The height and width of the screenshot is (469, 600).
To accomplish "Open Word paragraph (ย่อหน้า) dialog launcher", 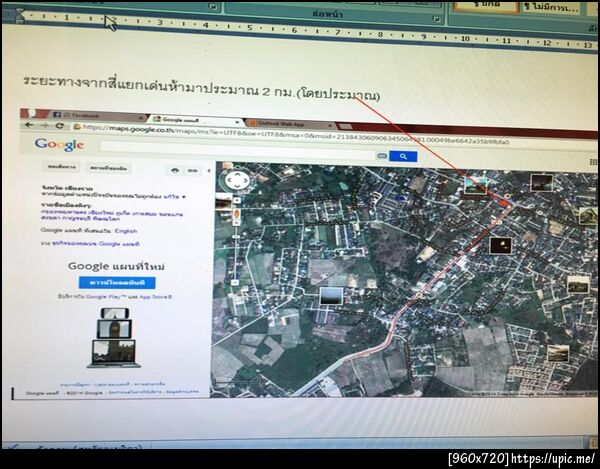I will tap(436, 18).
